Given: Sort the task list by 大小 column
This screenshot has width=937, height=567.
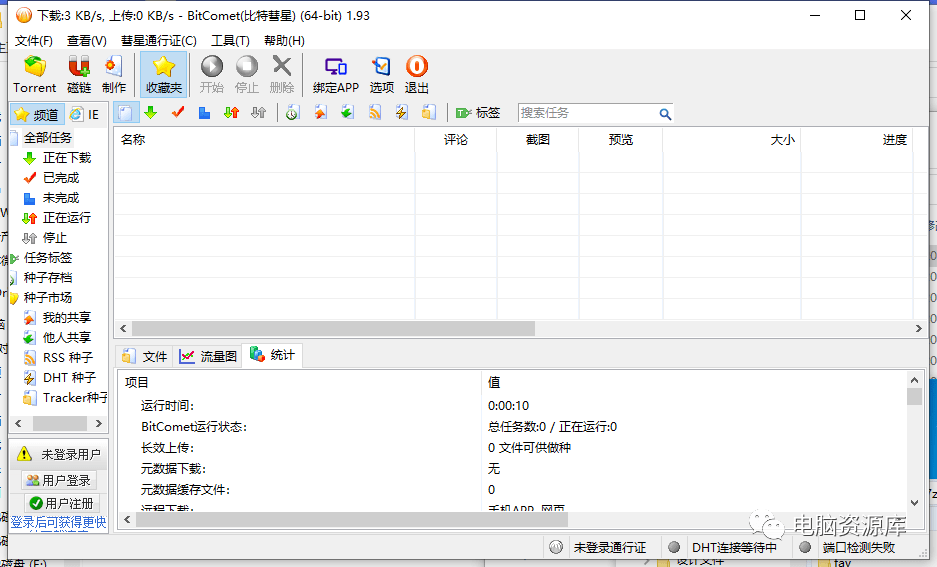Looking at the screenshot, I should (x=731, y=140).
